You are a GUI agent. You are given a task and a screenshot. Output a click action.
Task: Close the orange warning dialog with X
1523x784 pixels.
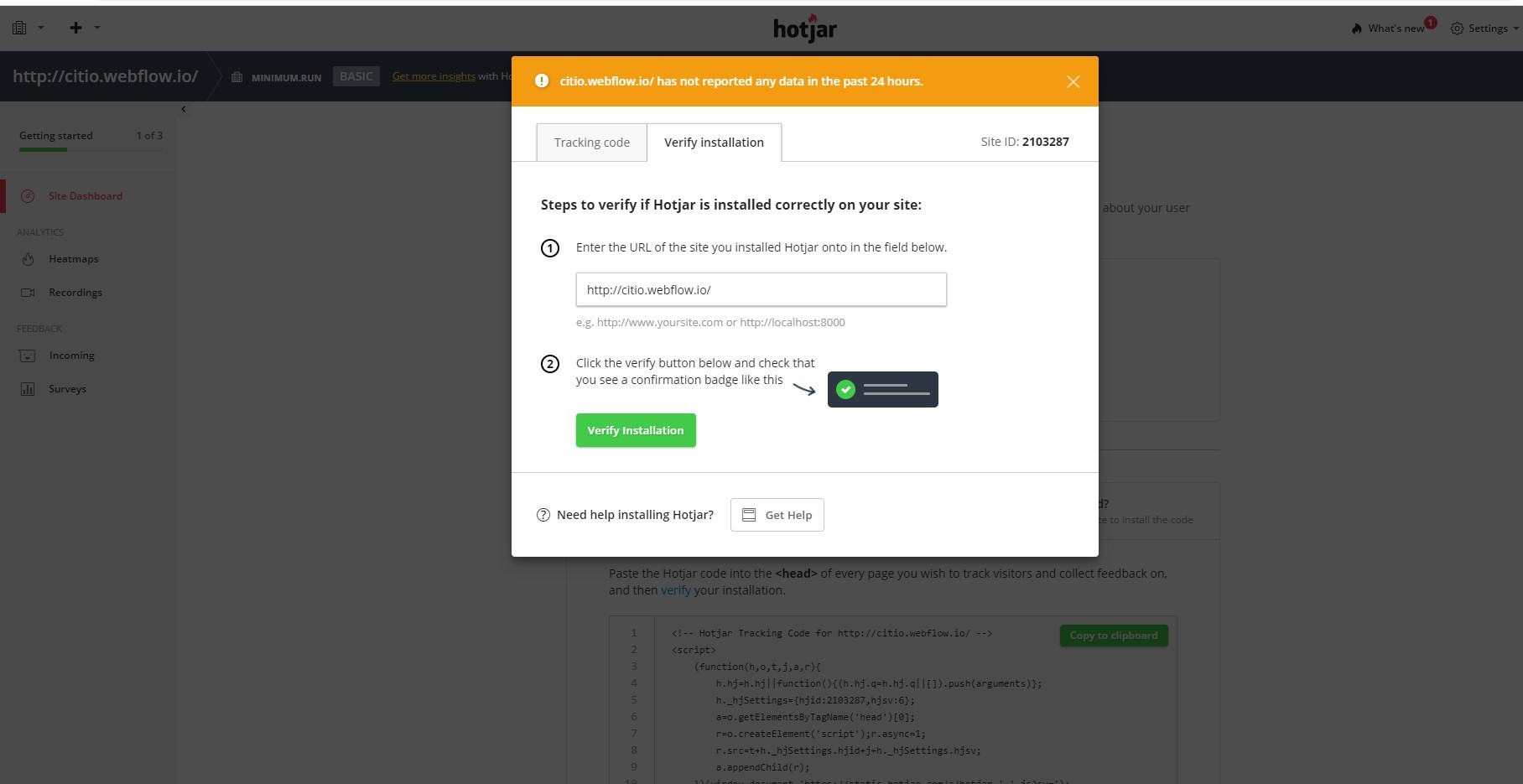[1073, 81]
